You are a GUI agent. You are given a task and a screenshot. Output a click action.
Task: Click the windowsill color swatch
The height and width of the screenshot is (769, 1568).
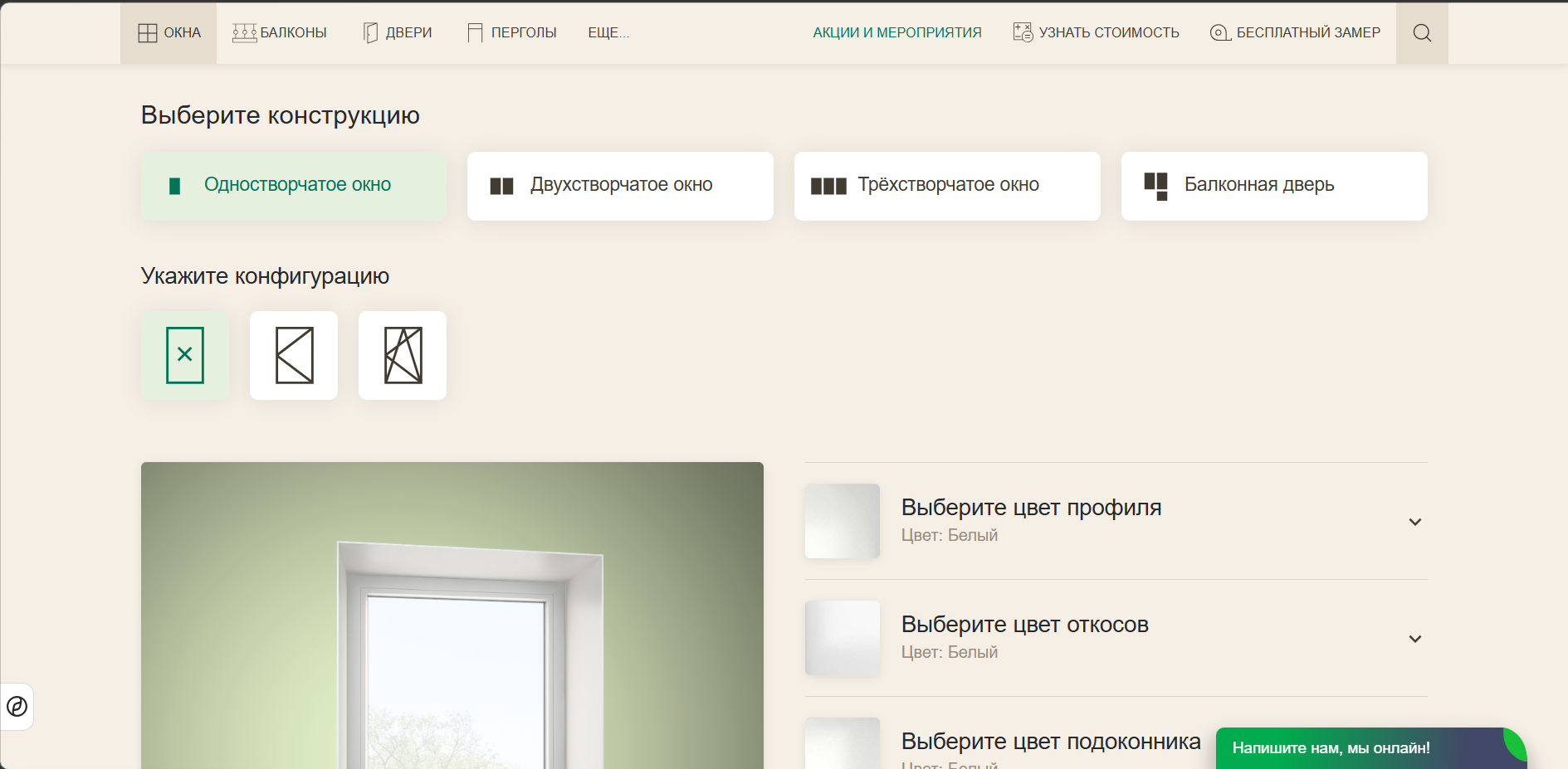pos(843,743)
